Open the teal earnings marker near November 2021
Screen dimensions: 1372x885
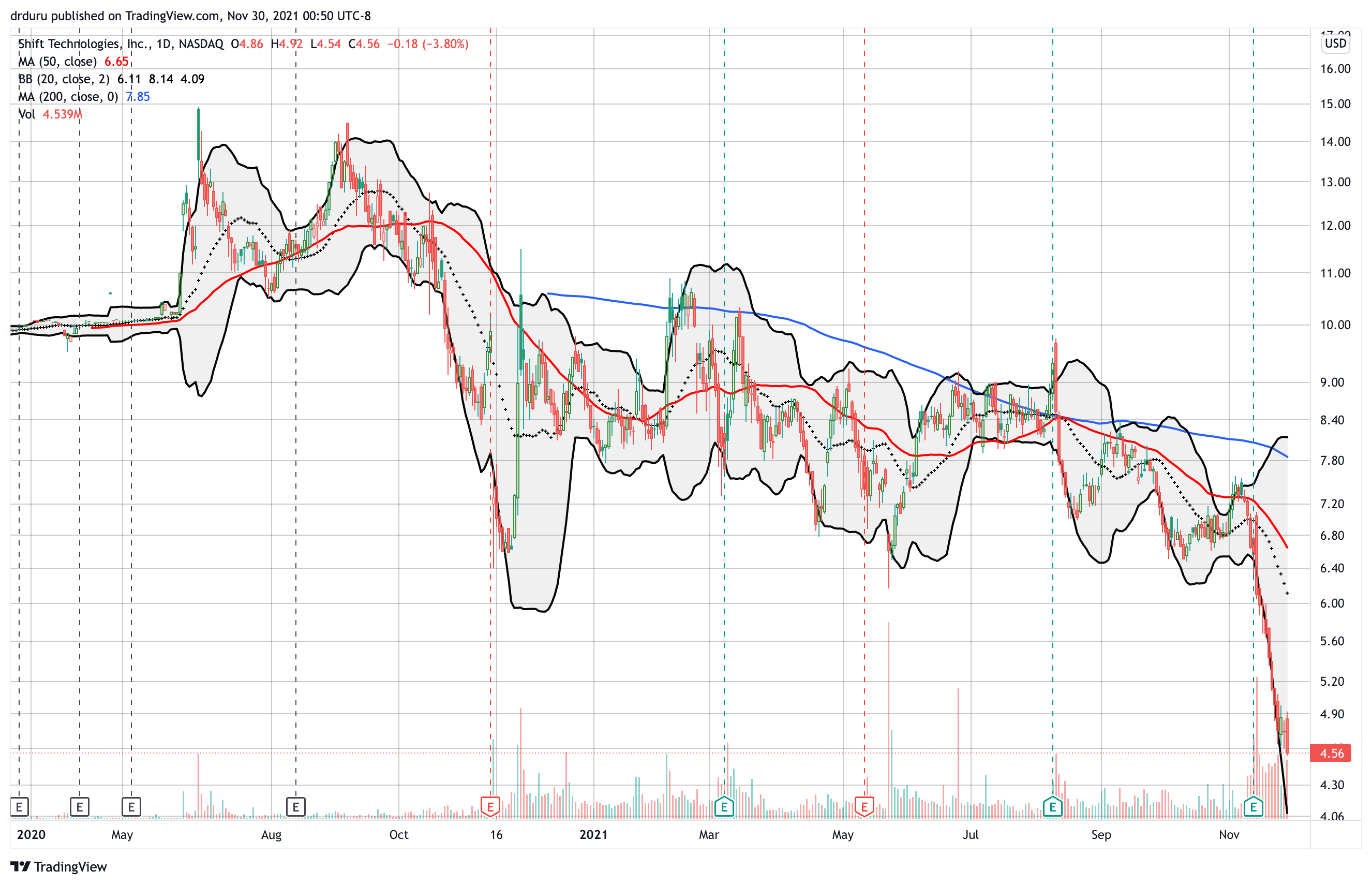tap(1252, 806)
